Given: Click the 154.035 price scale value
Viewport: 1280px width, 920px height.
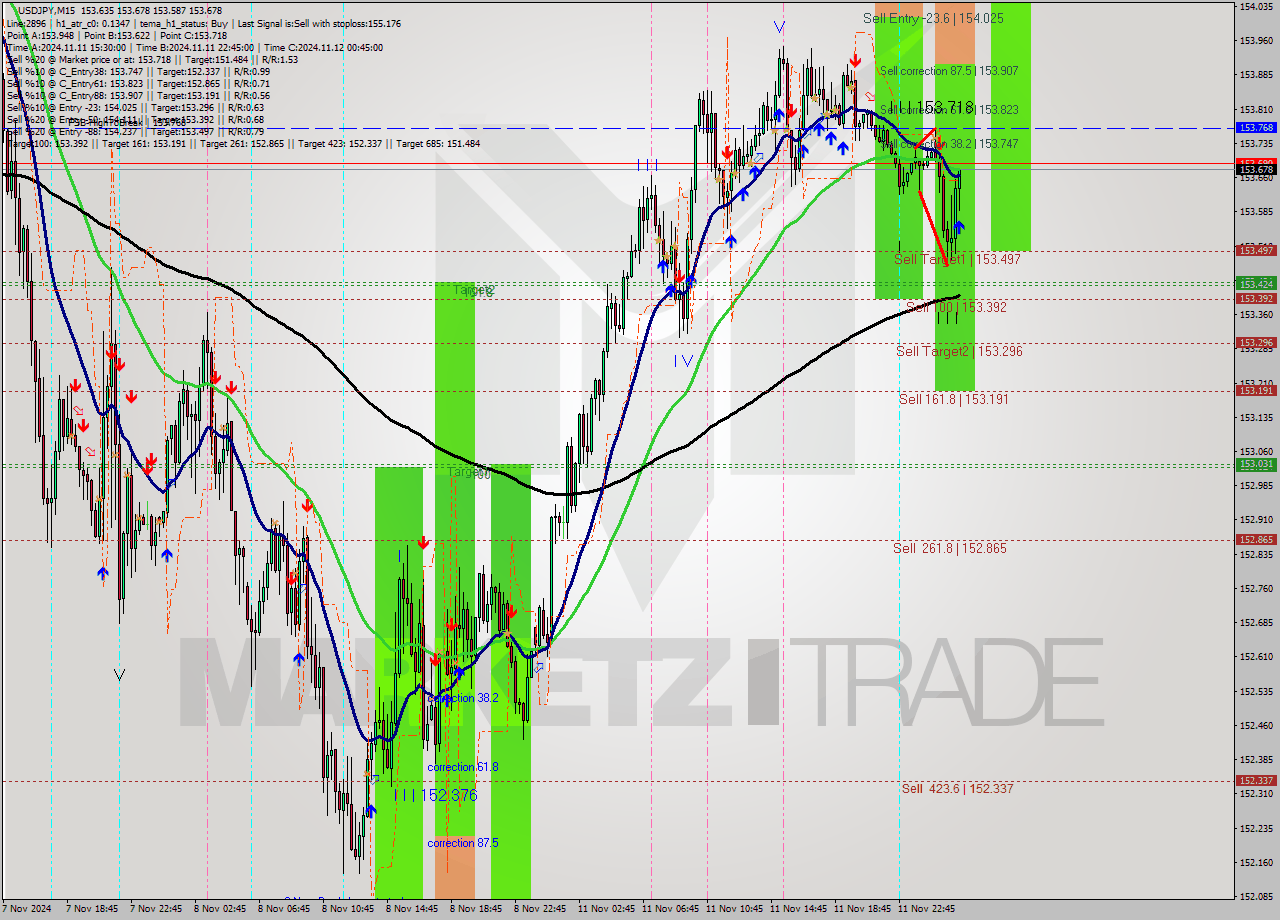Looking at the screenshot, I should pyautogui.click(x=1256, y=6).
